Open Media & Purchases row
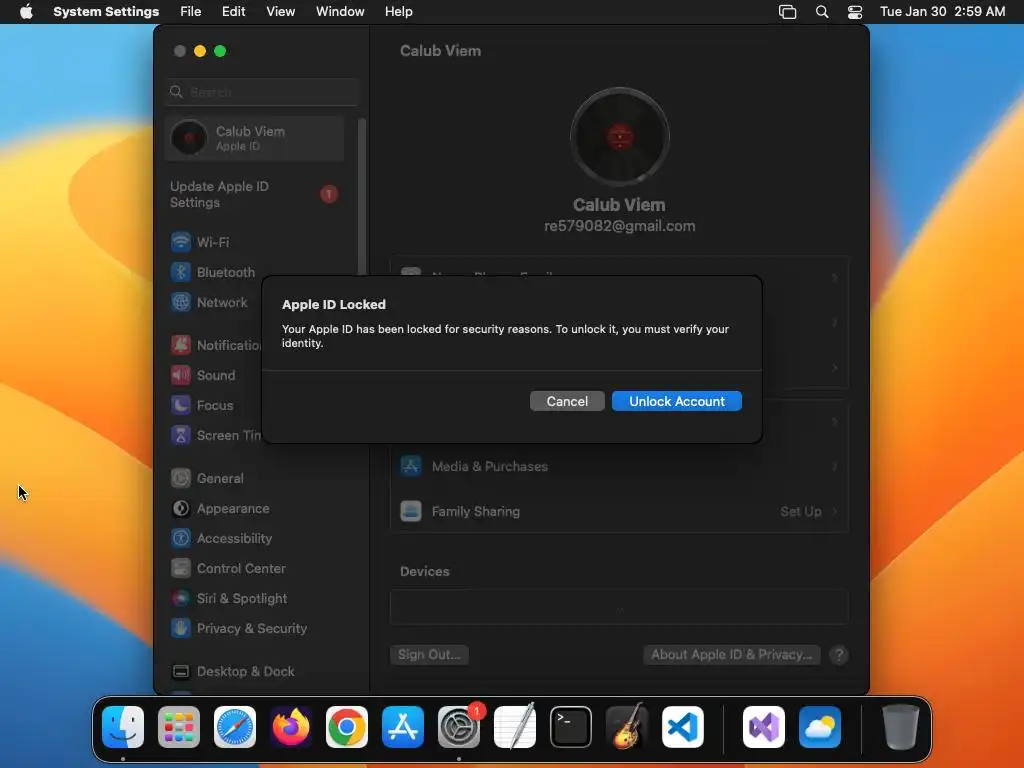 pos(619,466)
